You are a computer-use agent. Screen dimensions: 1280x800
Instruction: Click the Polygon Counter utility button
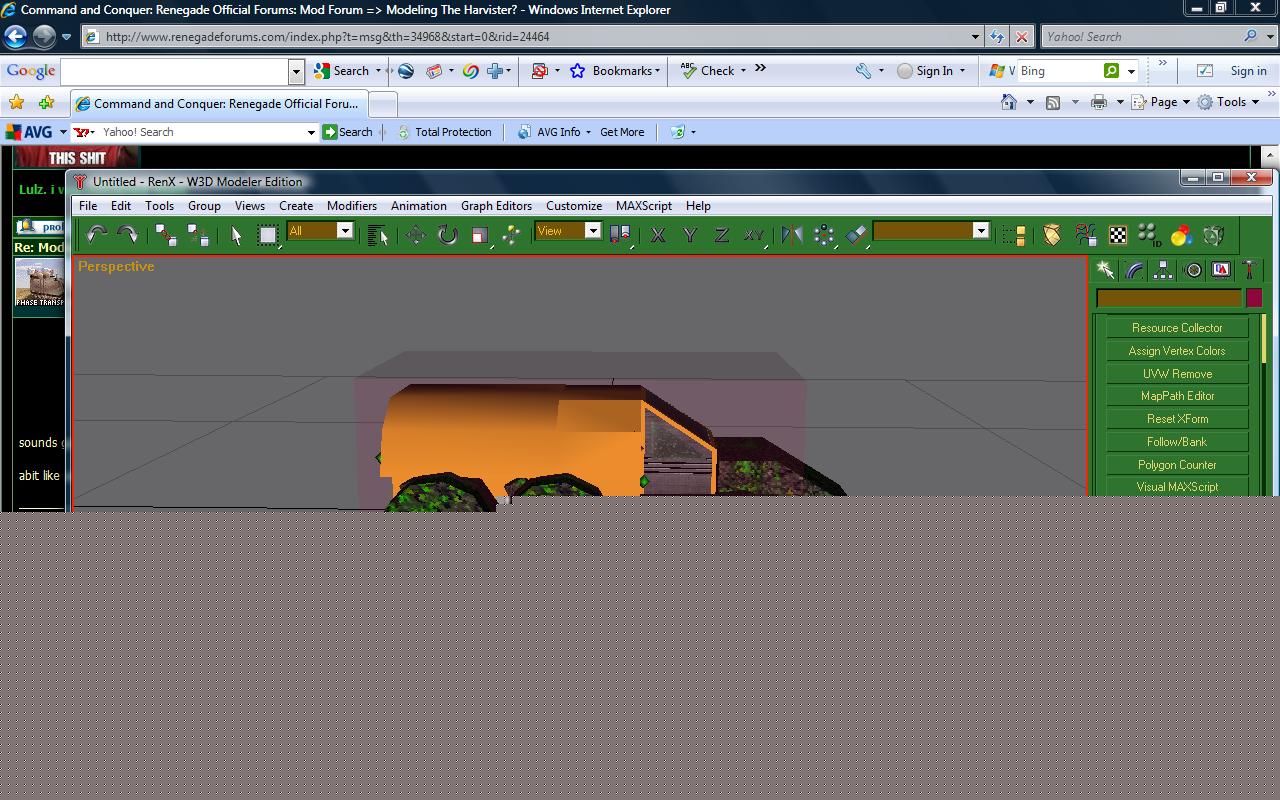[x=1176, y=465]
